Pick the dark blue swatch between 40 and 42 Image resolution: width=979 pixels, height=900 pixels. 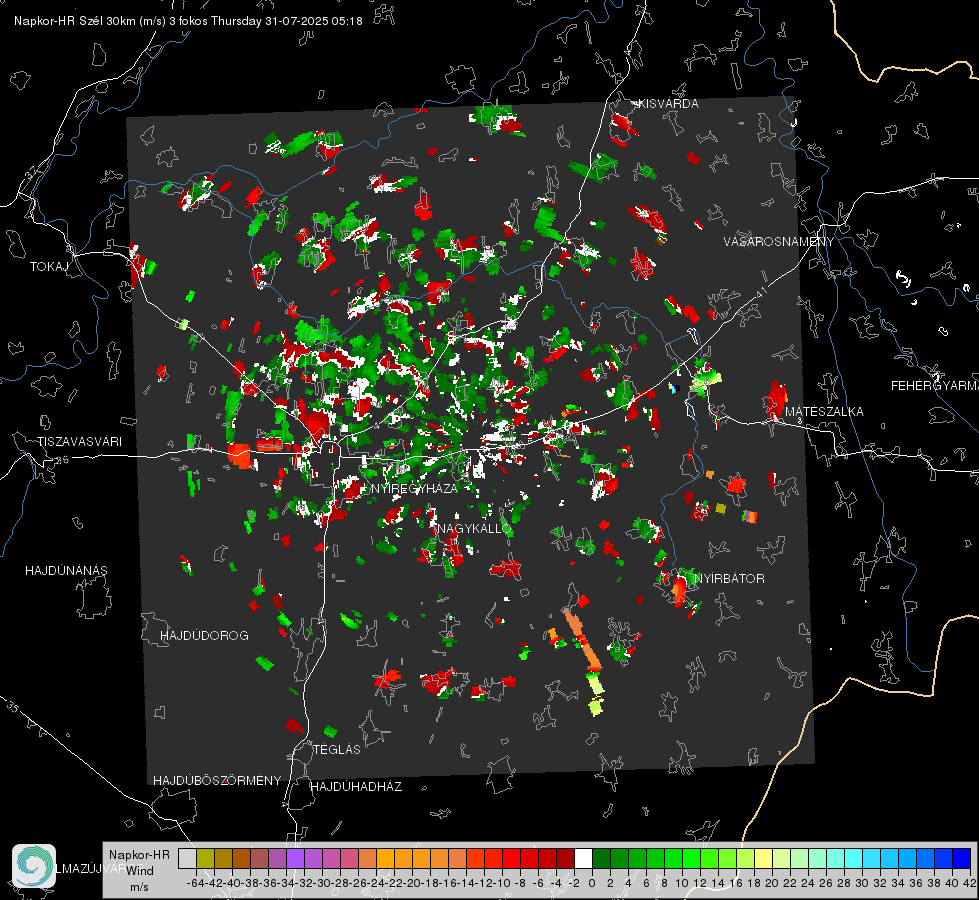pyautogui.click(x=962, y=858)
